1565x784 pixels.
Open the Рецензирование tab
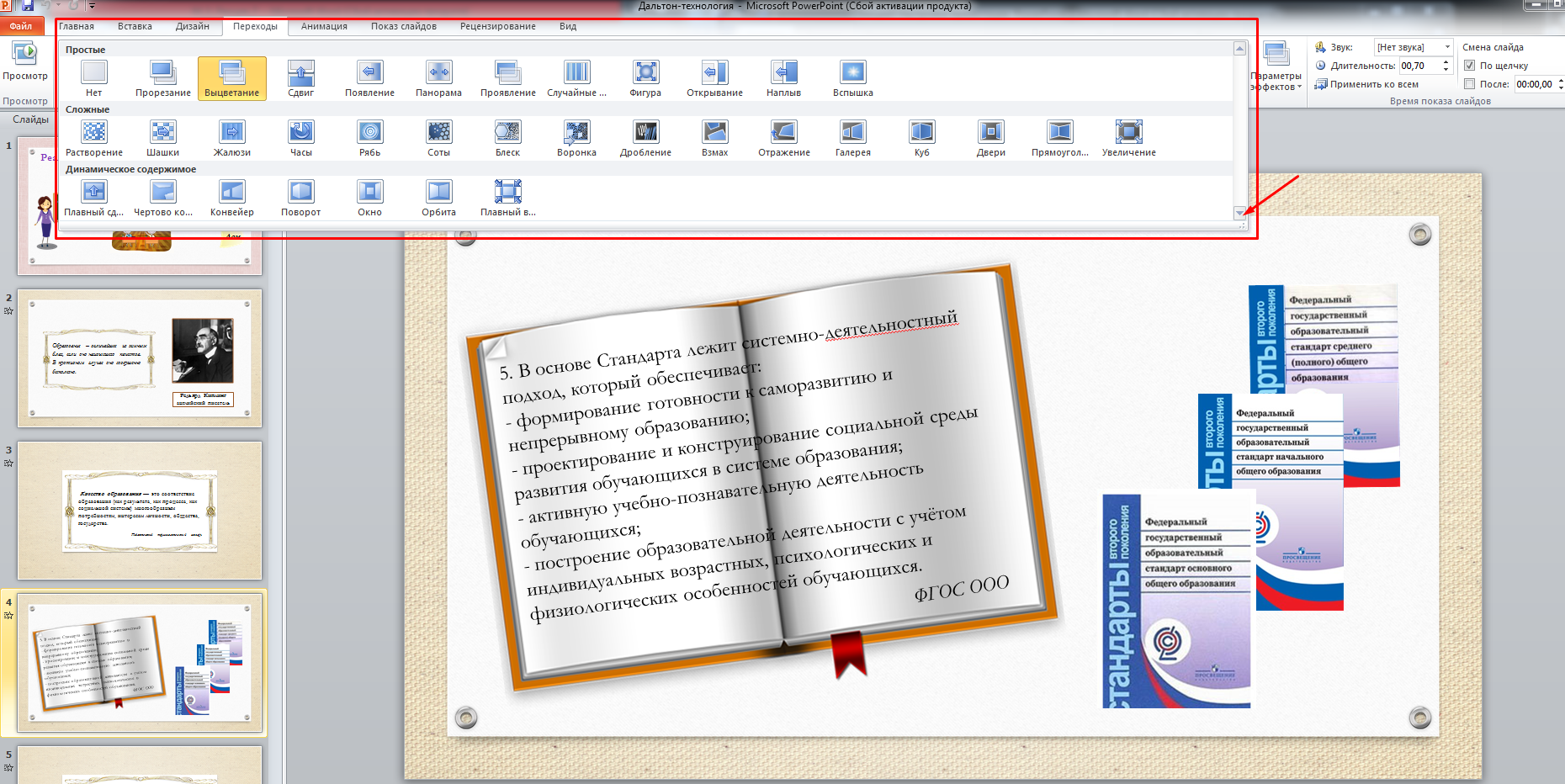click(x=498, y=26)
